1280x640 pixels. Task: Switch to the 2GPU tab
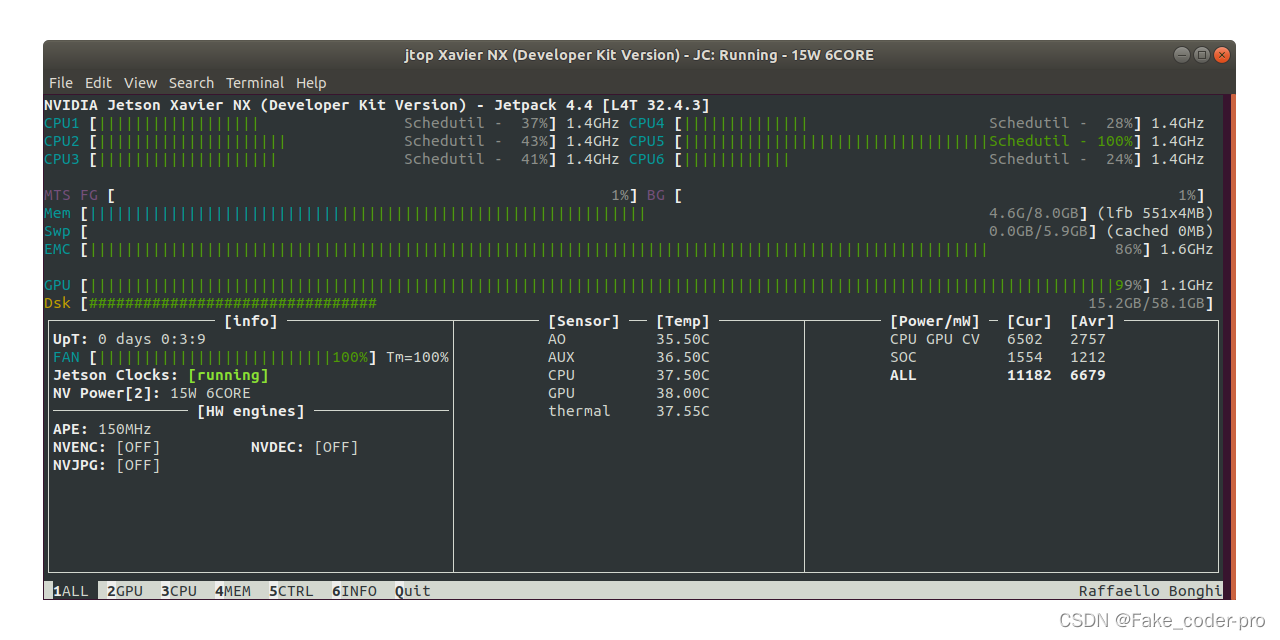[x=125, y=591]
